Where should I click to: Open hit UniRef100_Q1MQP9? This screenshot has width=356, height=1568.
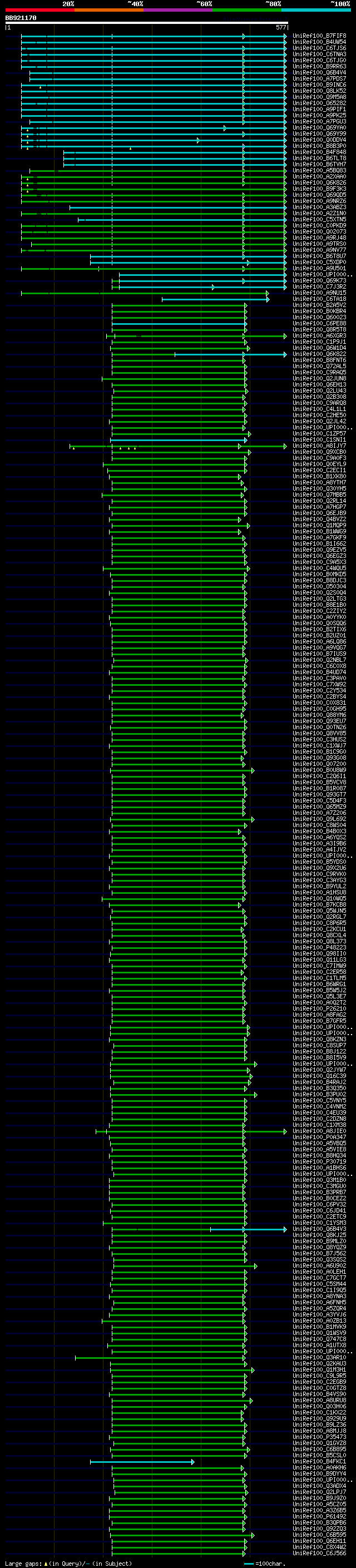319,525
